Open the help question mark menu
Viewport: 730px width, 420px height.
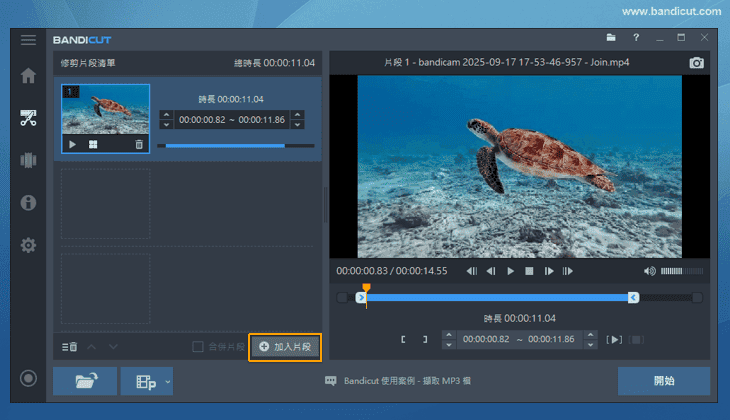click(x=636, y=38)
